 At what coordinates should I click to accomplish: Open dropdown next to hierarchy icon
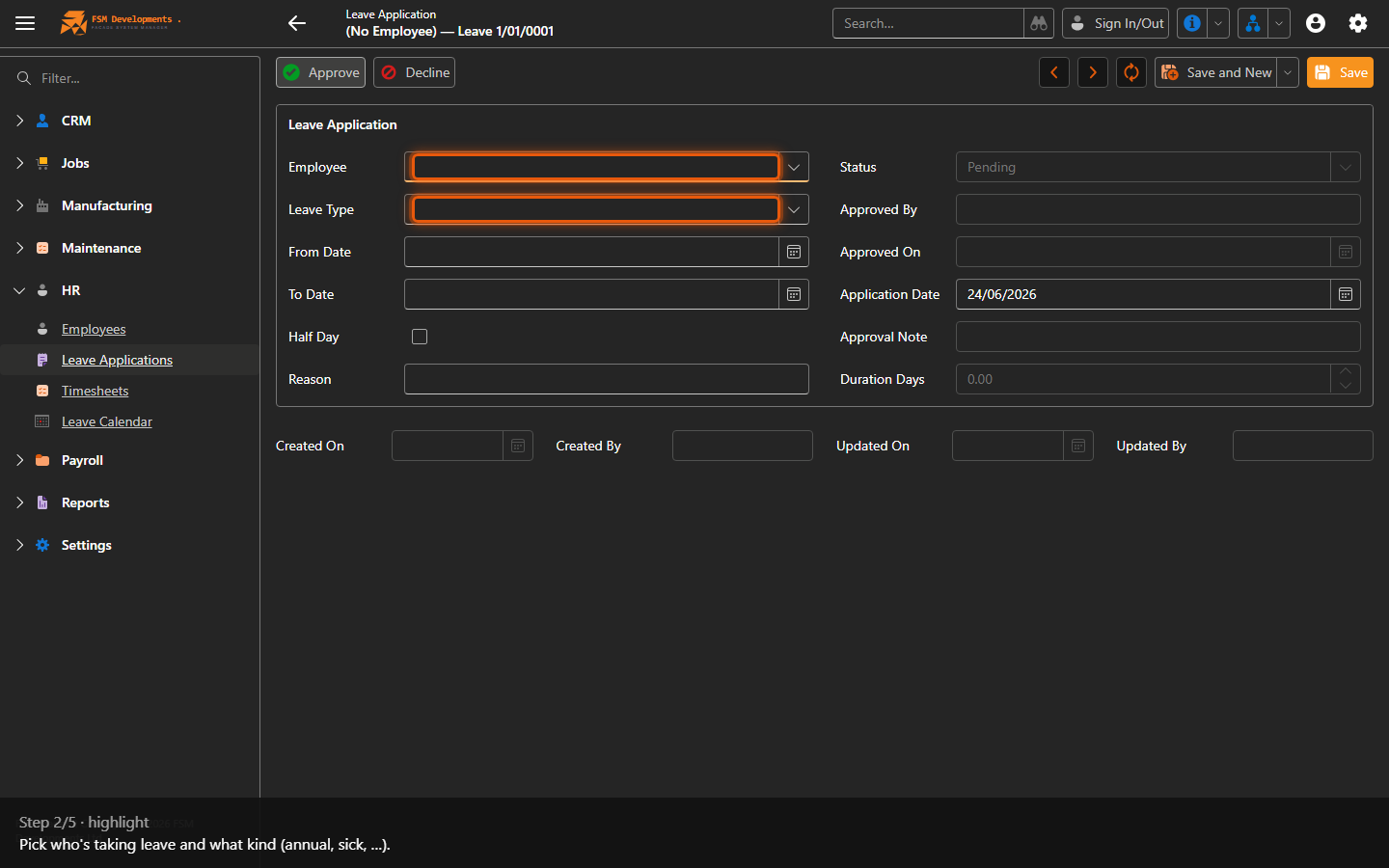1279,23
